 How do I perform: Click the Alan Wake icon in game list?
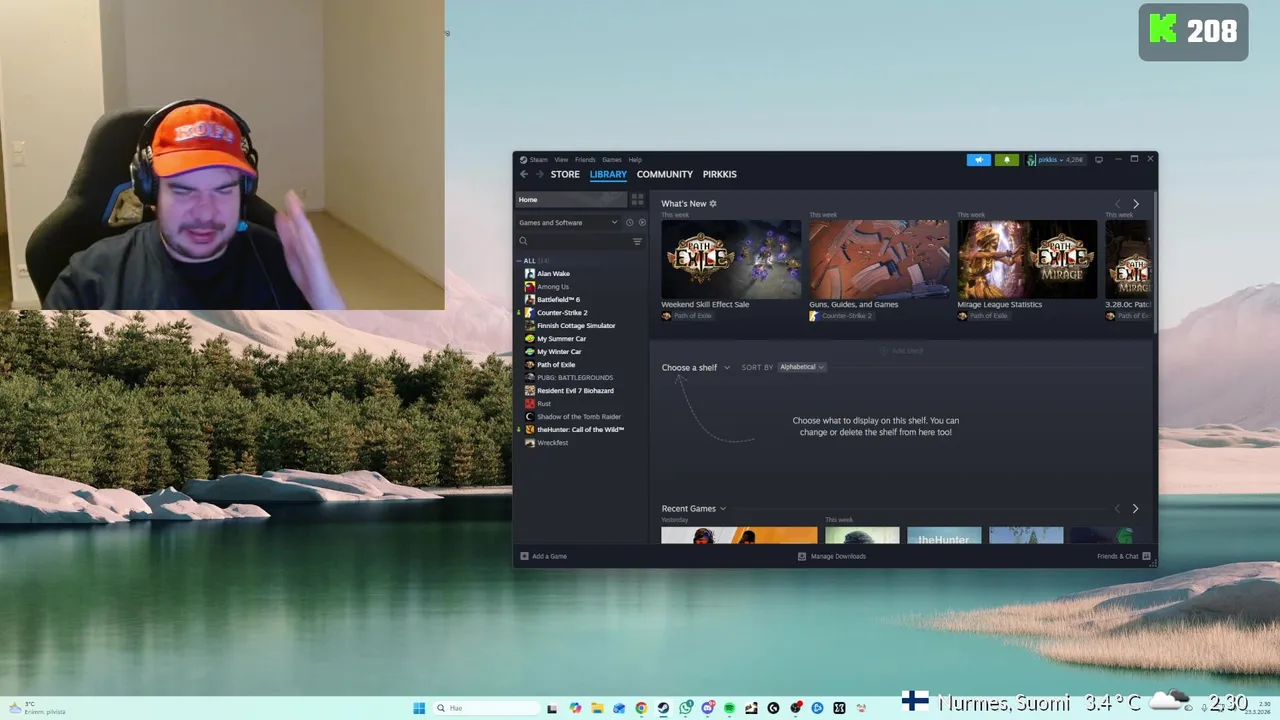pos(530,274)
